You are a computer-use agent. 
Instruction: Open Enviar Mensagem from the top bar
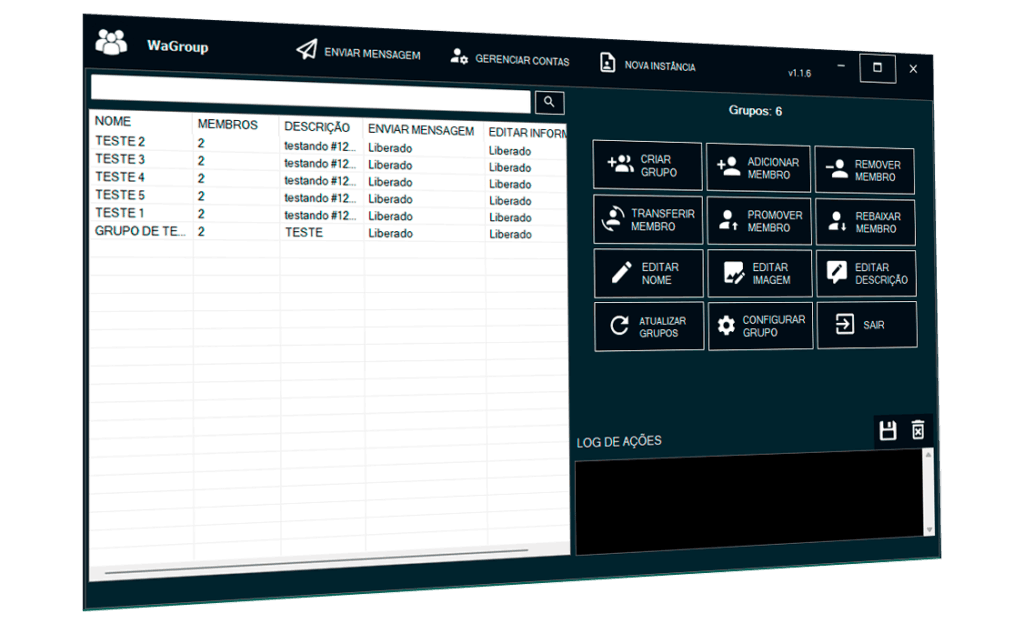359,52
